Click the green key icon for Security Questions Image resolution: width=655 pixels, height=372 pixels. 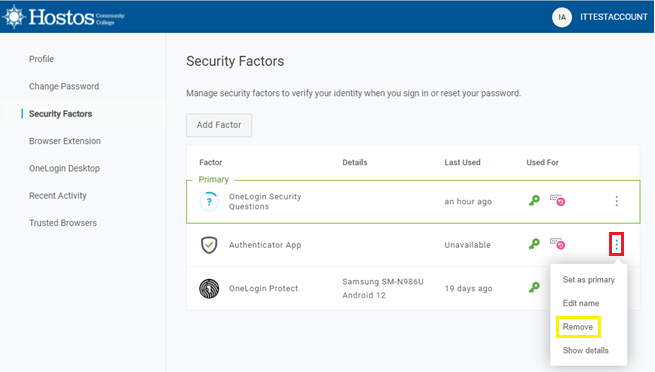click(534, 201)
